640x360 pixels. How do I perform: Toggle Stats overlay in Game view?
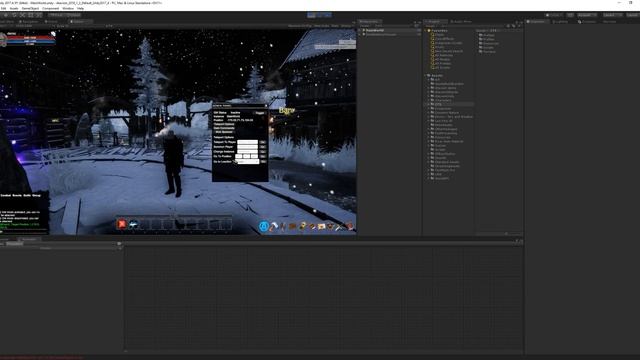tap(335, 26)
